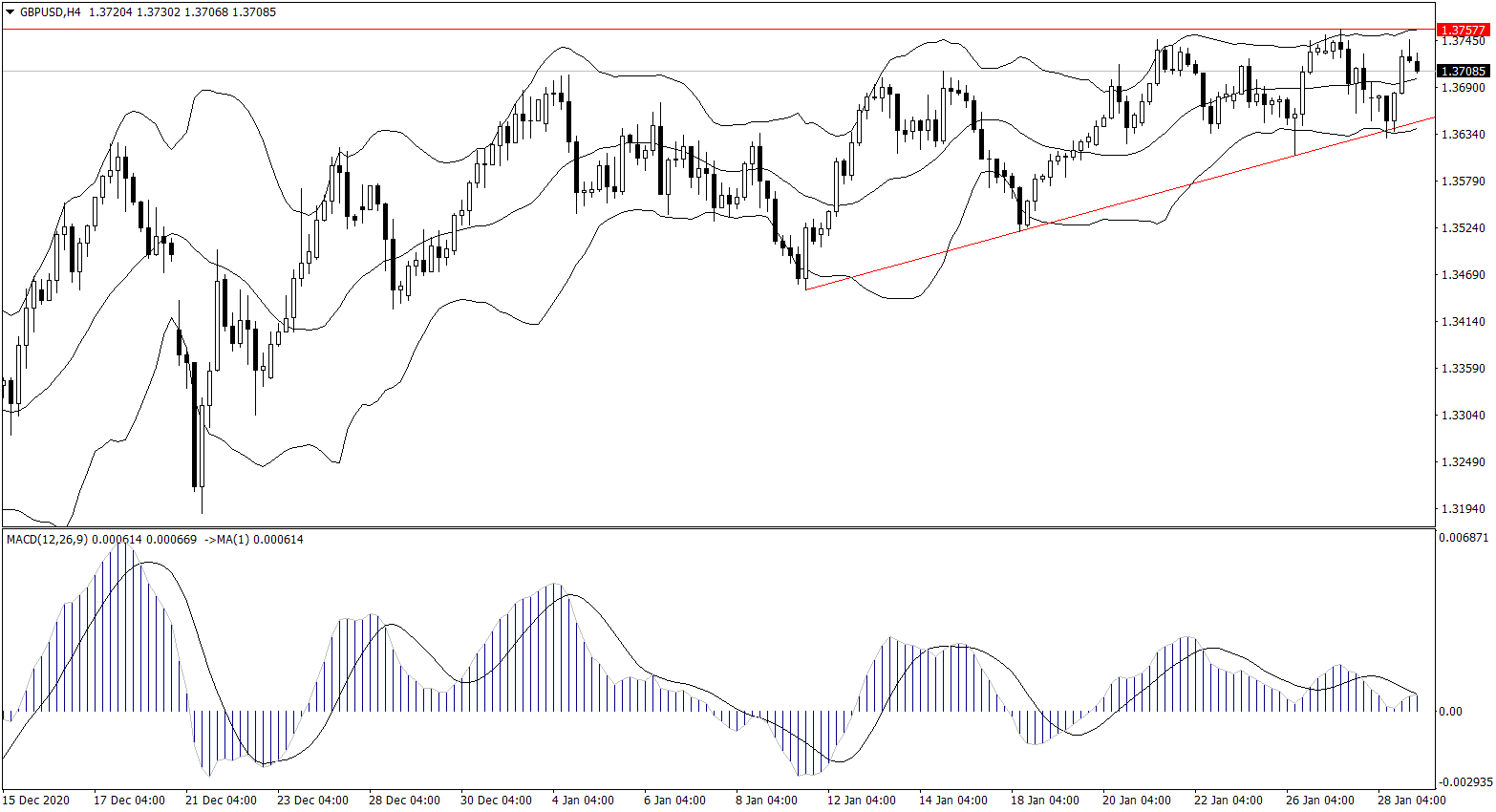Click 0.006871 on the MACD scale
Image resolution: width=1496 pixels, height=812 pixels.
tap(1463, 539)
